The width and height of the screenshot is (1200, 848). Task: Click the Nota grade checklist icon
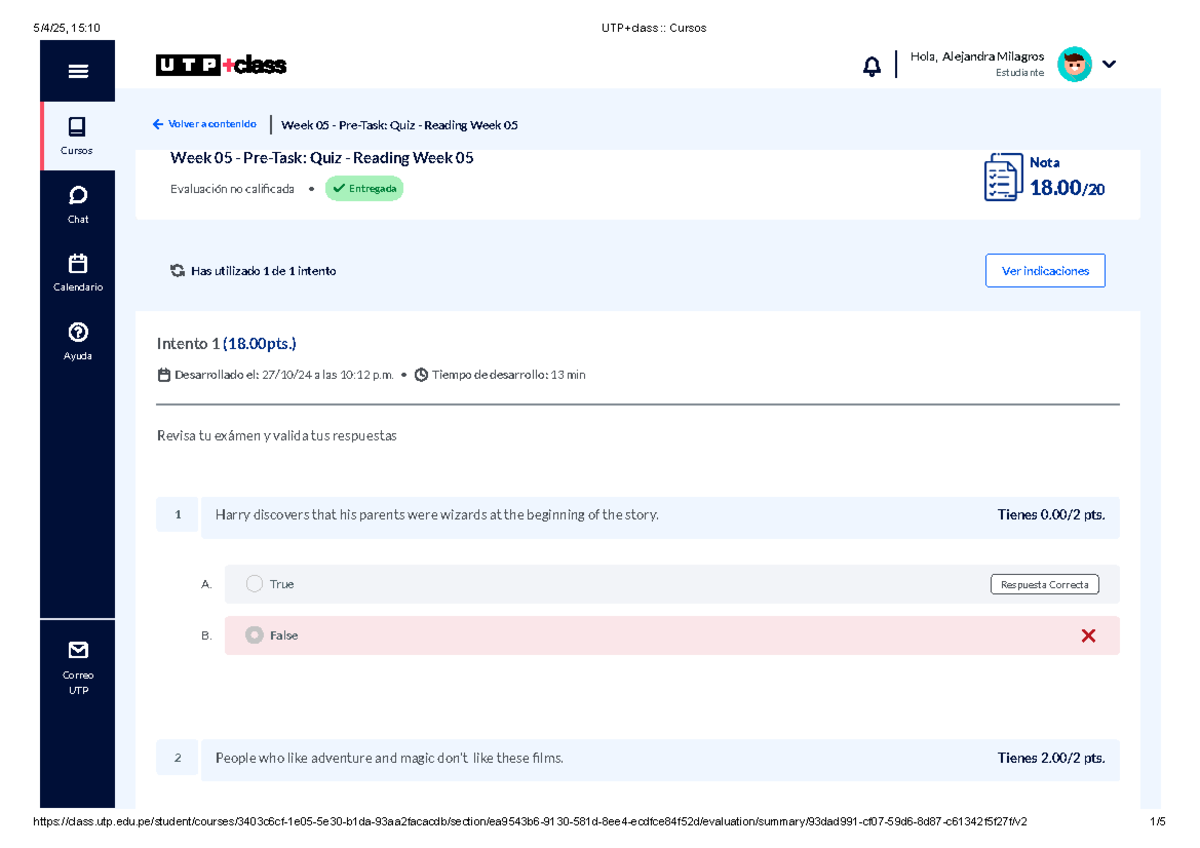tap(1002, 178)
